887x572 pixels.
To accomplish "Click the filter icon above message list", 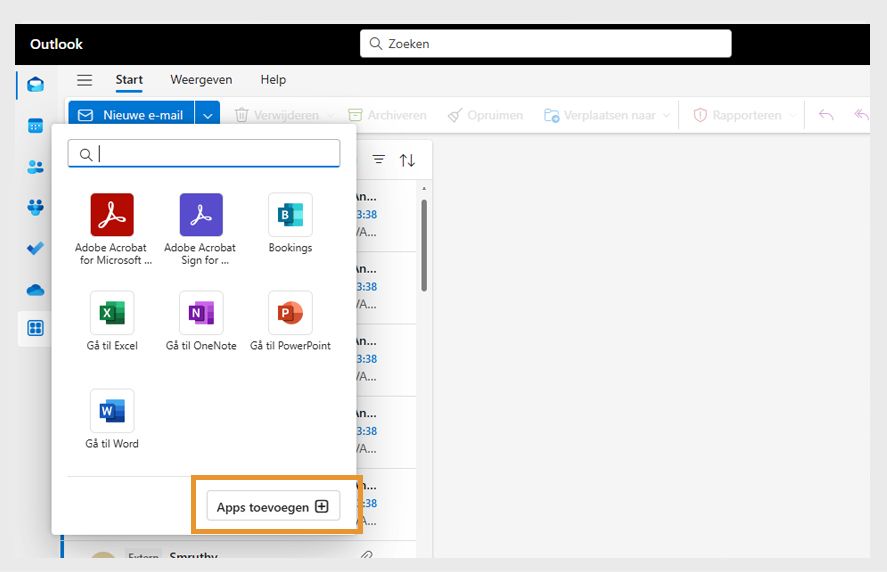I will click(378, 160).
